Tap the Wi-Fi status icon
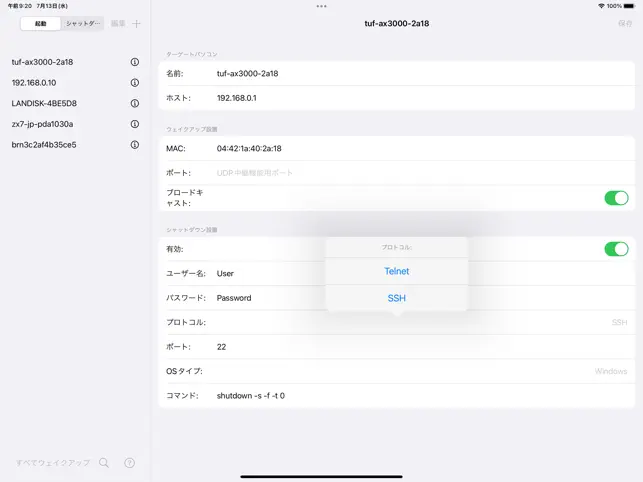 click(601, 6)
